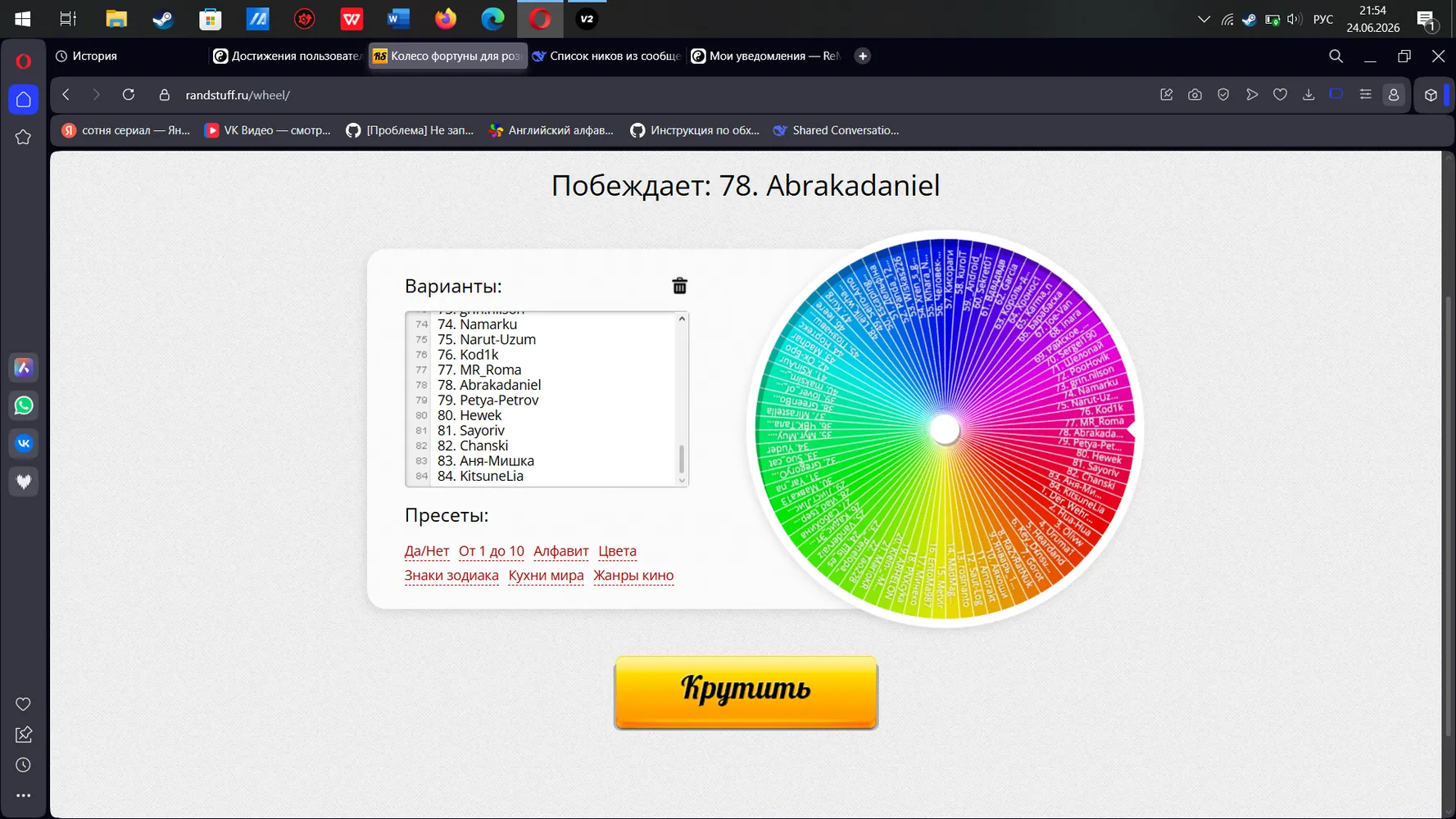Expand the hidden system tray icons chevron
The width and height of the screenshot is (1456, 819).
1204,19
